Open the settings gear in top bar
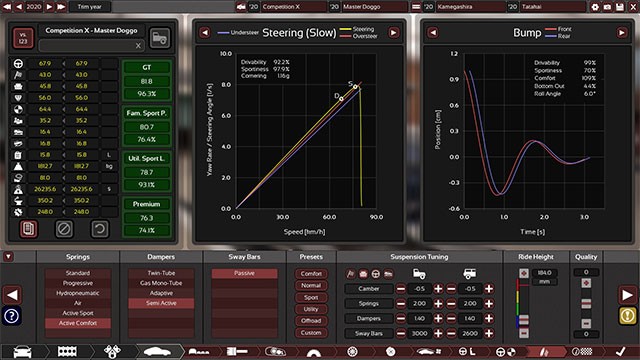This screenshot has height=360, width=640. [595, 7]
